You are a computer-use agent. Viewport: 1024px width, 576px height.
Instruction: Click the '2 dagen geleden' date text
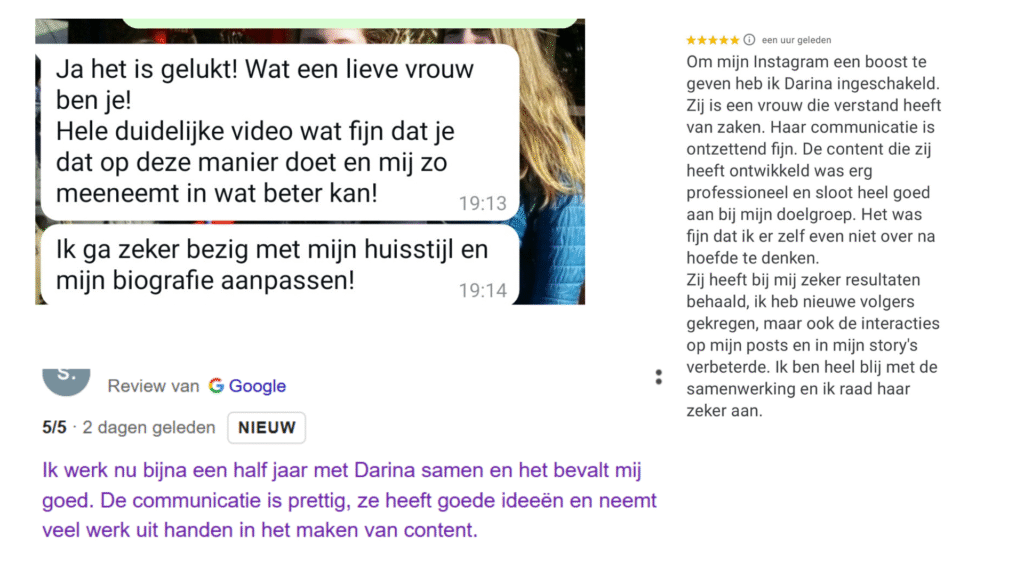click(x=149, y=428)
